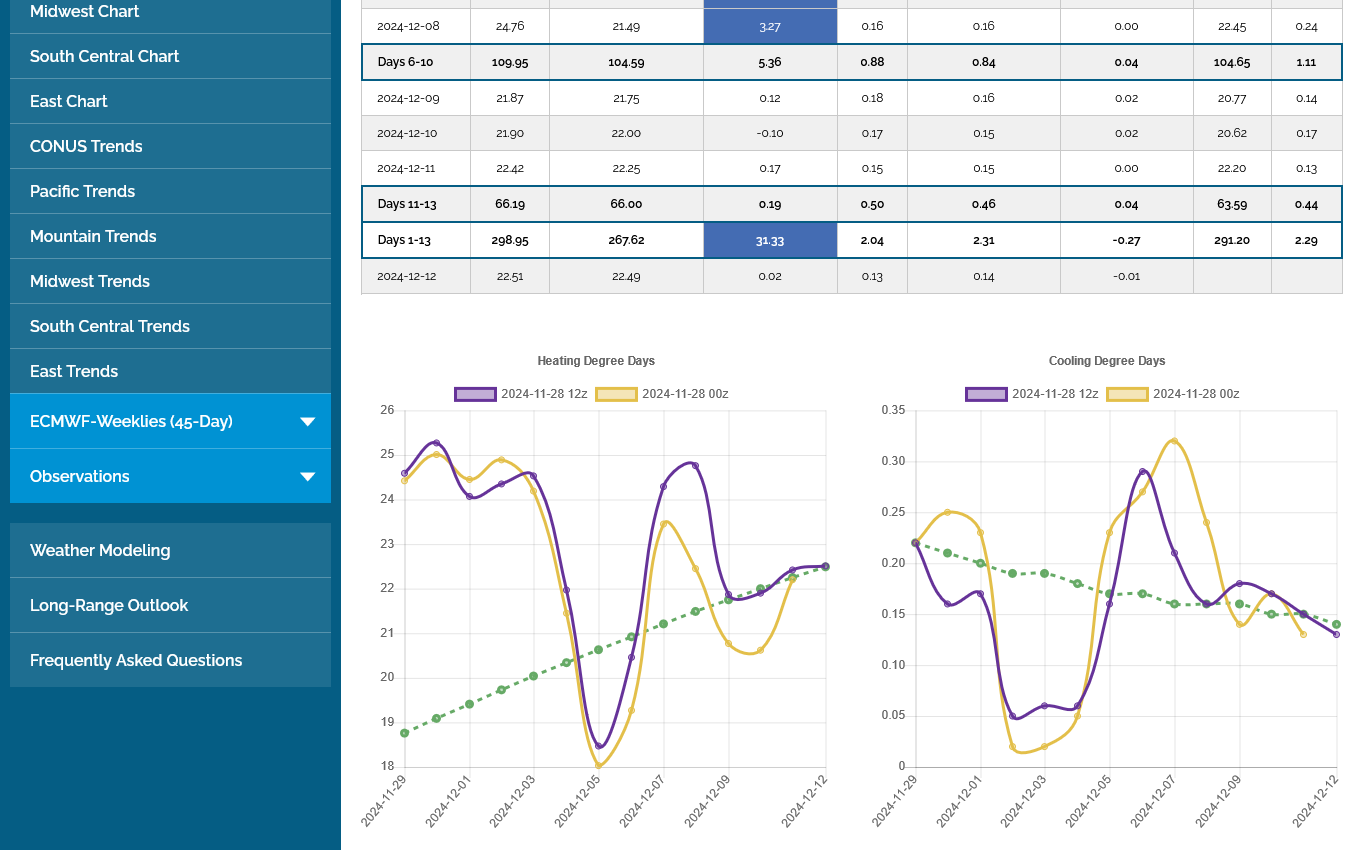Open Frequently Asked Questions

[136, 661]
